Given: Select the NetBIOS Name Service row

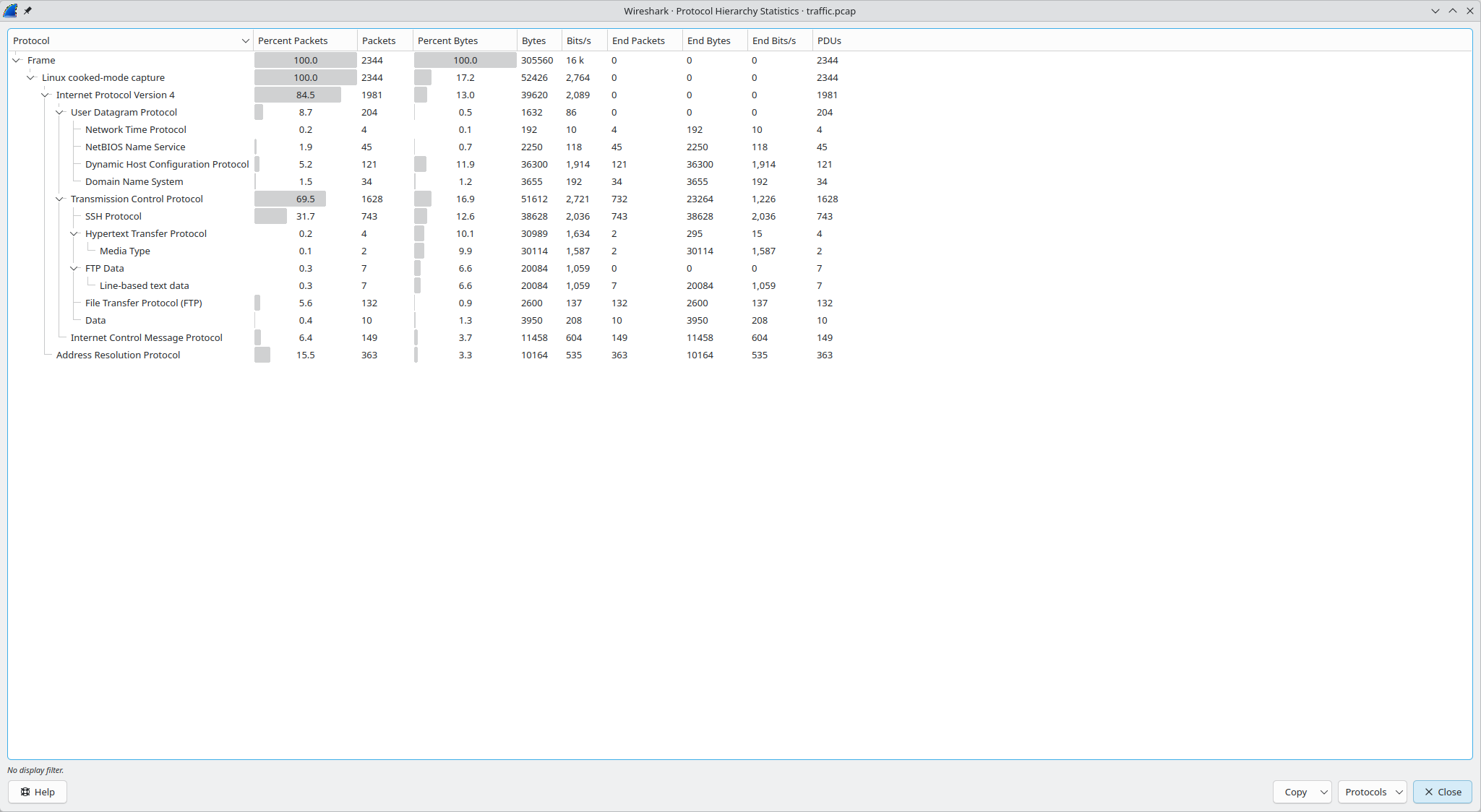Looking at the screenshot, I should tap(740, 147).
